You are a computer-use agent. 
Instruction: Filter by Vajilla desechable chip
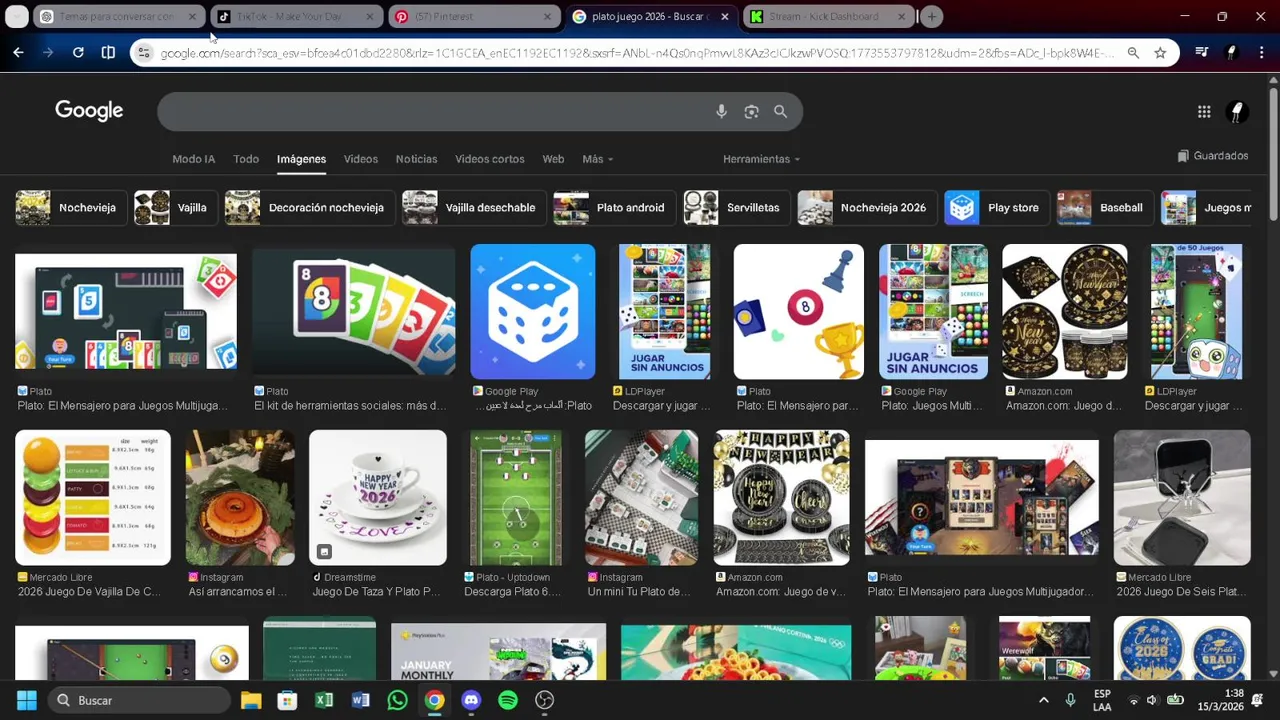pyautogui.click(x=473, y=208)
